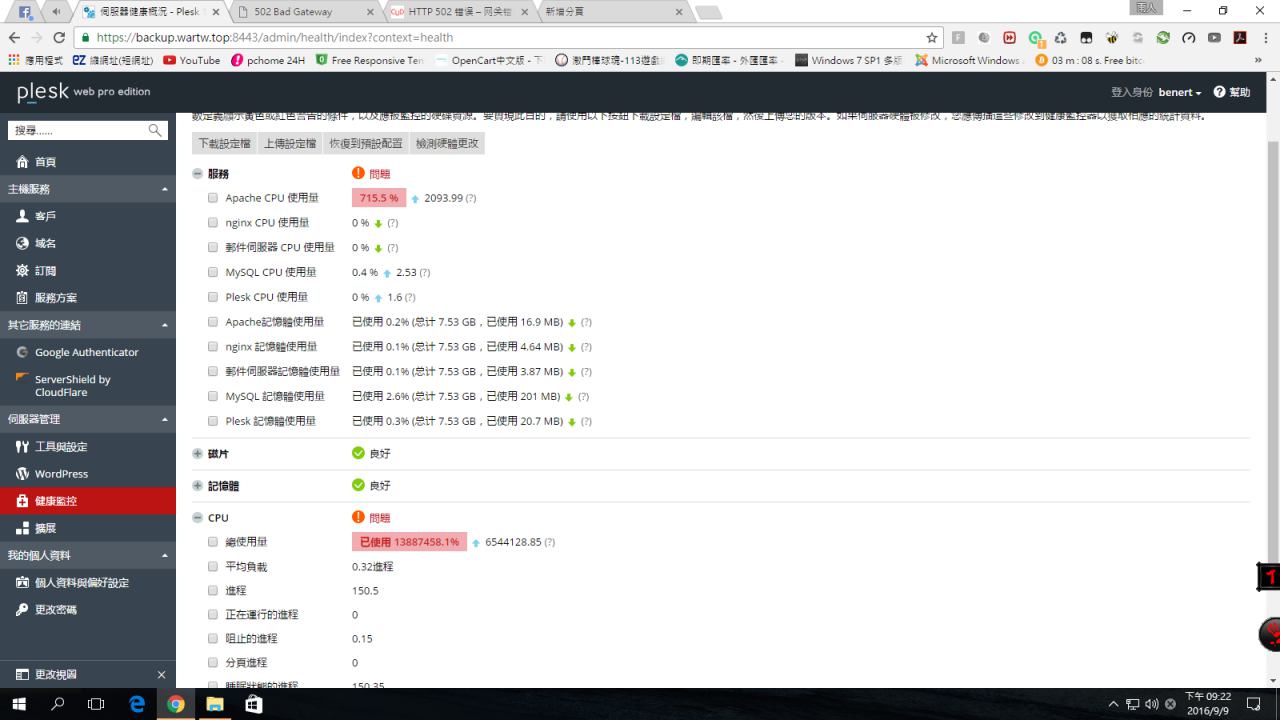Open the Windows notification center

[x=1254, y=704]
